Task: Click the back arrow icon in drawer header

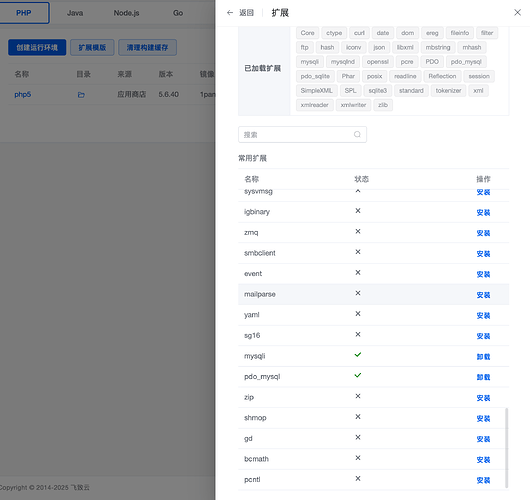Action: pos(230,13)
